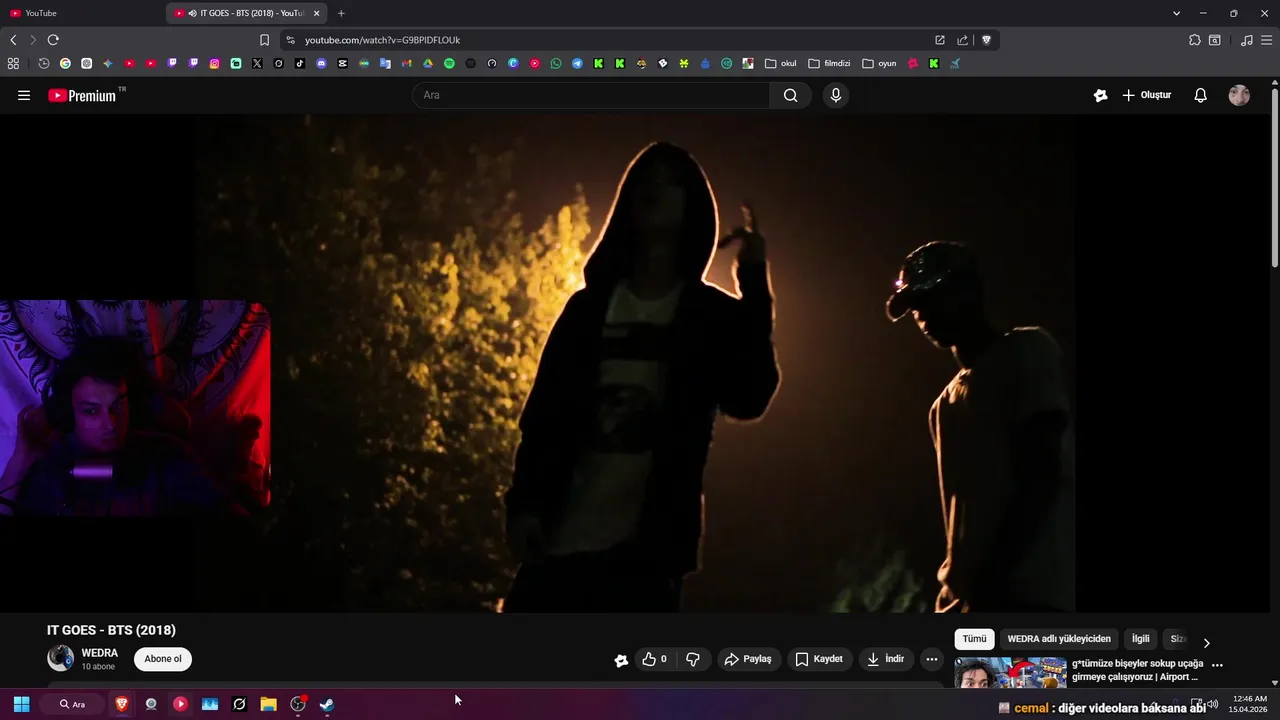Click the browser address bar URL
1280x720 pixels.
pyautogui.click(x=382, y=40)
